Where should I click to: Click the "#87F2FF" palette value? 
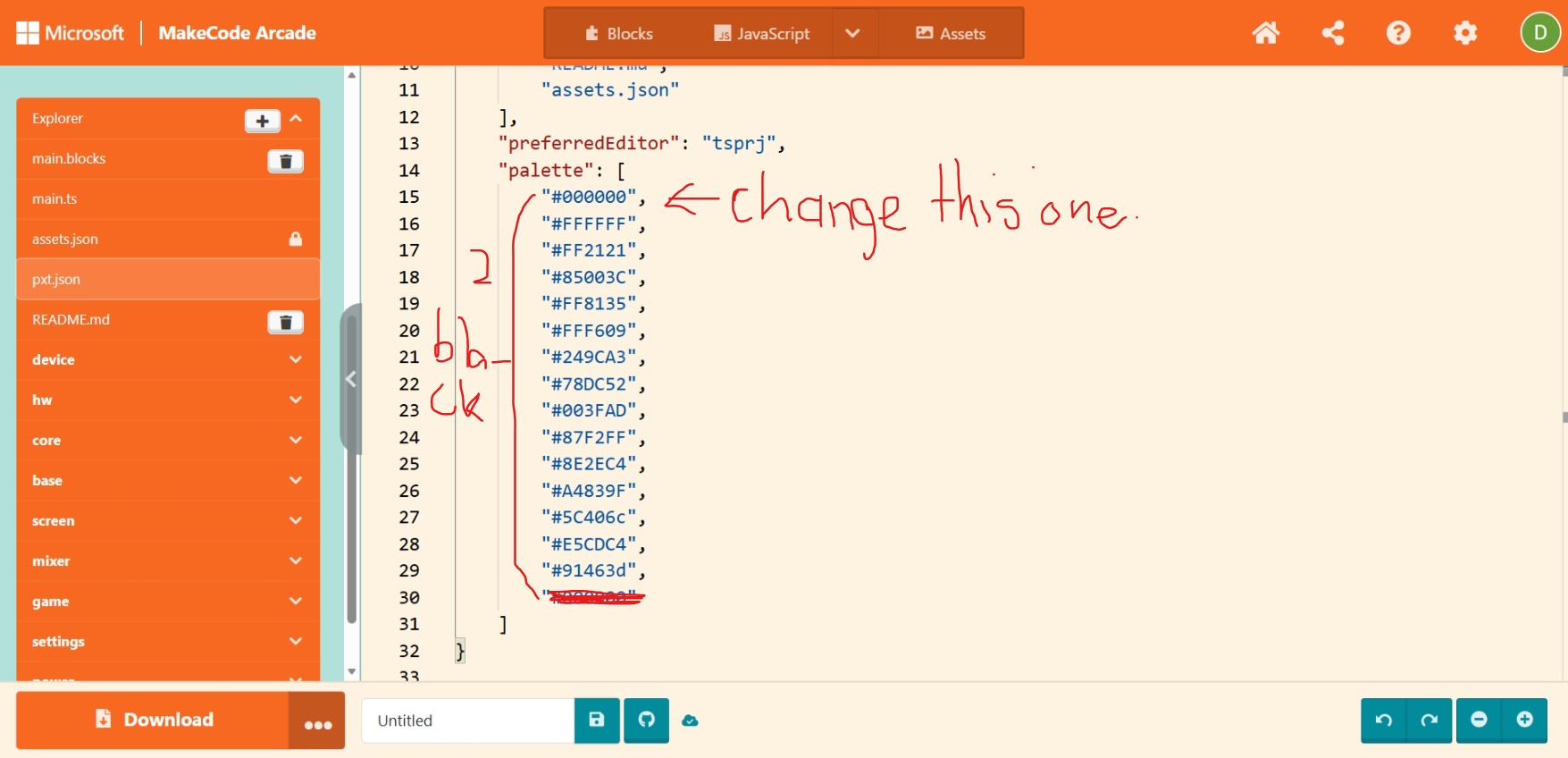pyautogui.click(x=589, y=437)
